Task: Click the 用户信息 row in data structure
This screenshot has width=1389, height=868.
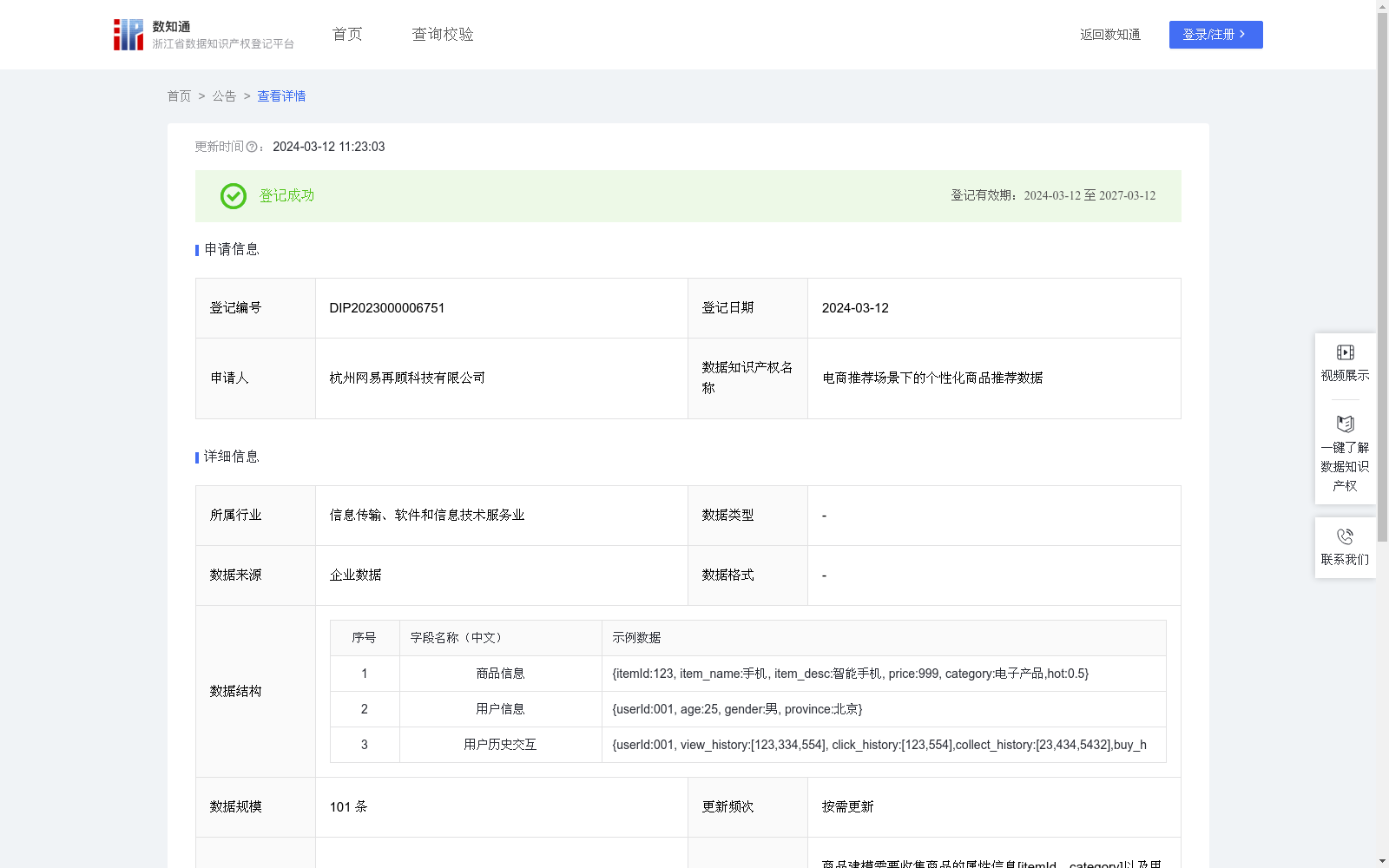Action: pos(748,709)
